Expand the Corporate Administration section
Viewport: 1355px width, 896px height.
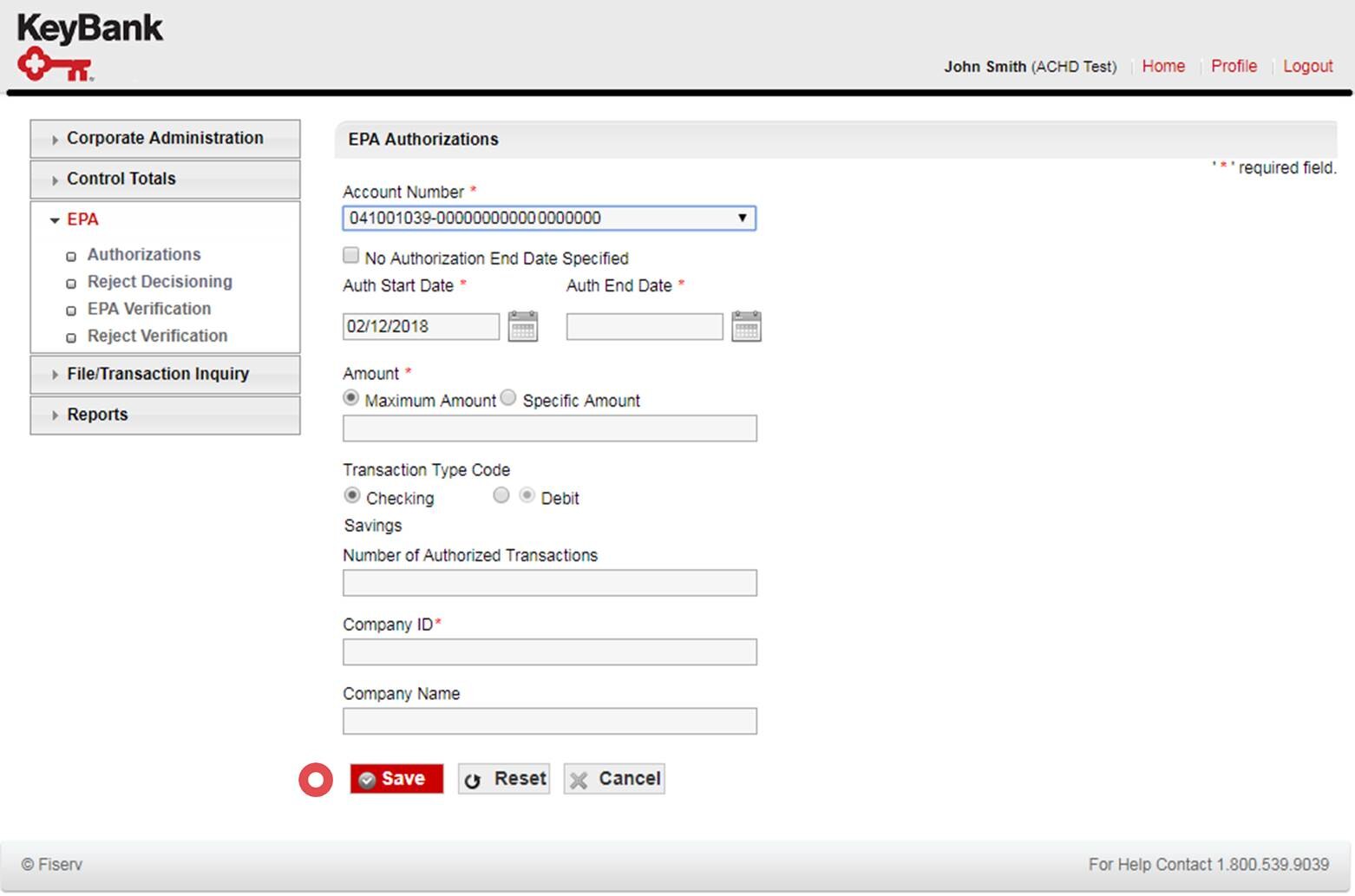(165, 138)
